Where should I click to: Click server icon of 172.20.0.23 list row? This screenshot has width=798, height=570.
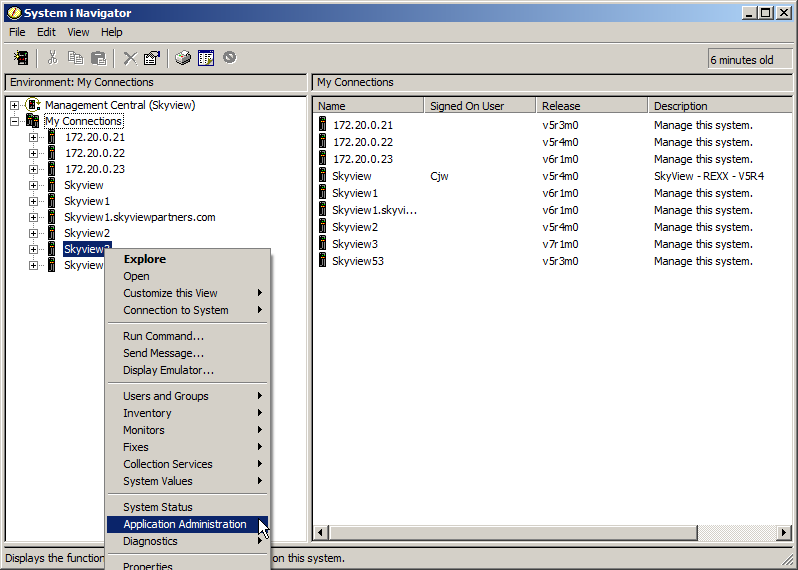(x=322, y=159)
